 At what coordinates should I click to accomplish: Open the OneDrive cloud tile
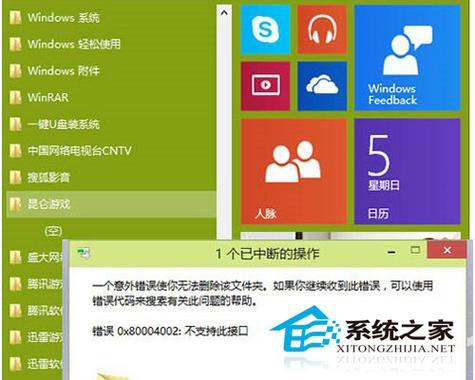click(322, 86)
